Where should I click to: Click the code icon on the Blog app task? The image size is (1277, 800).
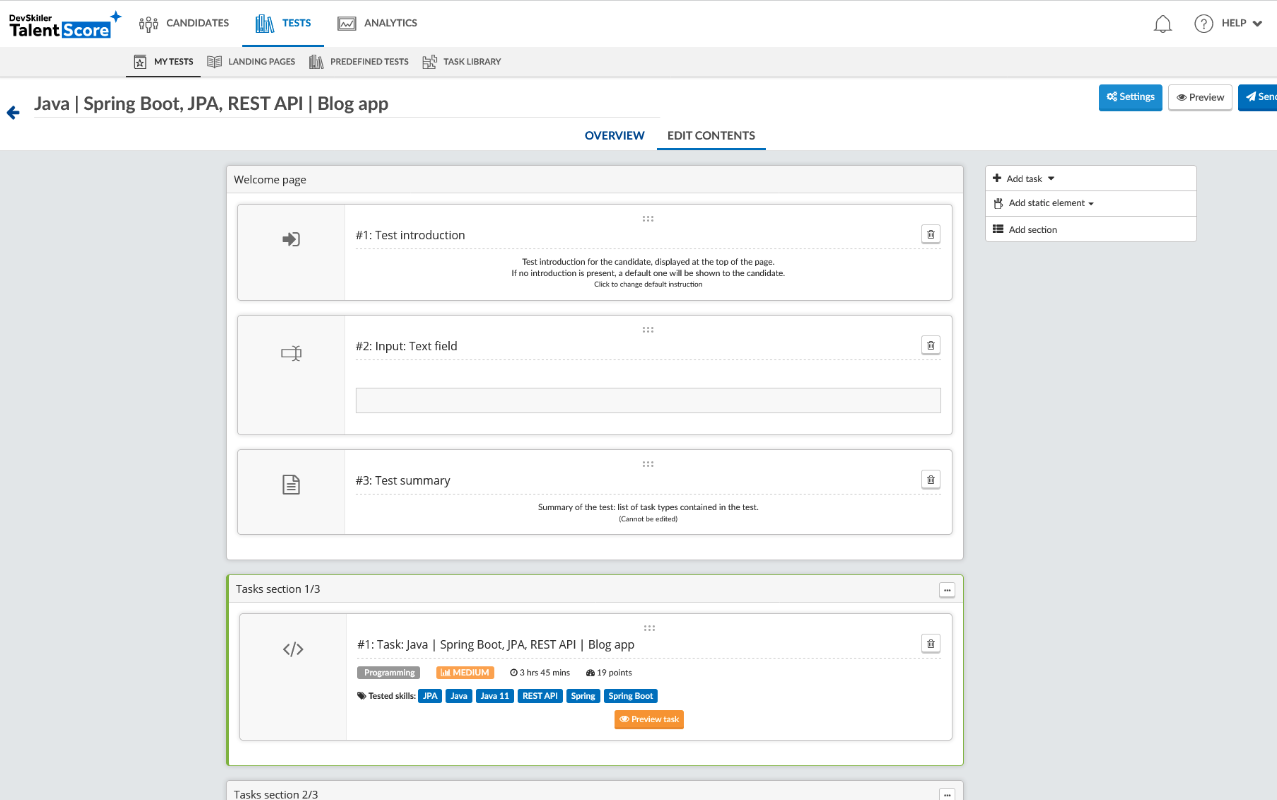click(x=292, y=648)
